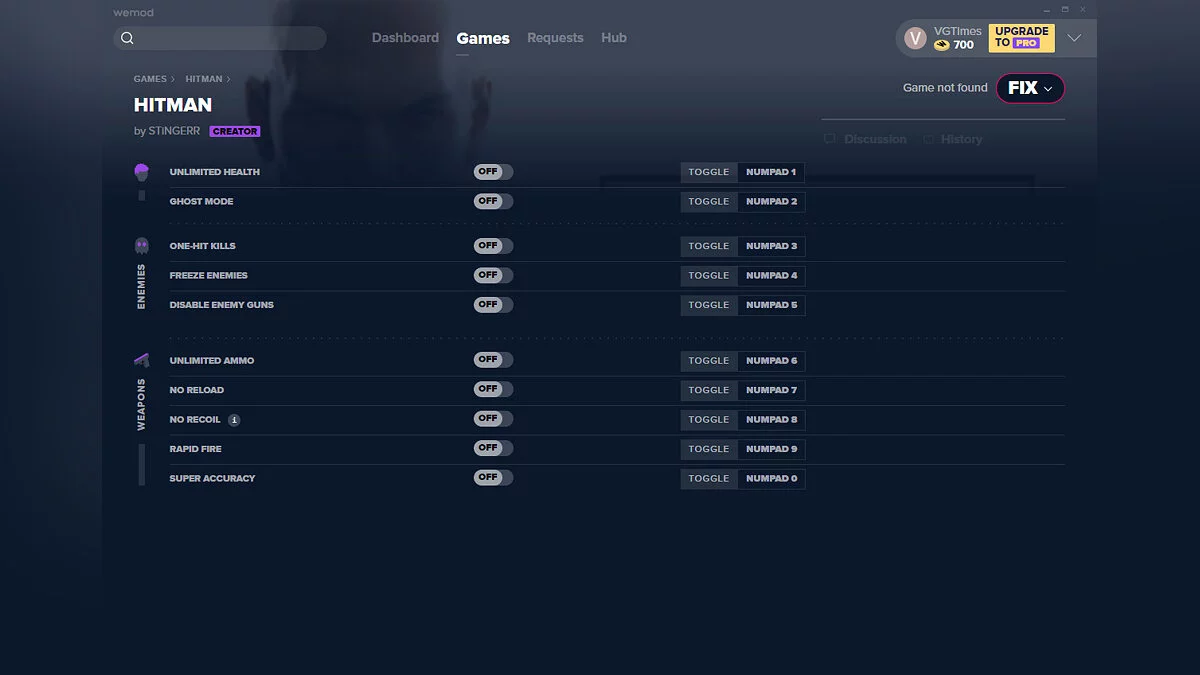Change NUMPAD 2 hotkey
The height and width of the screenshot is (675, 1200).
point(771,201)
